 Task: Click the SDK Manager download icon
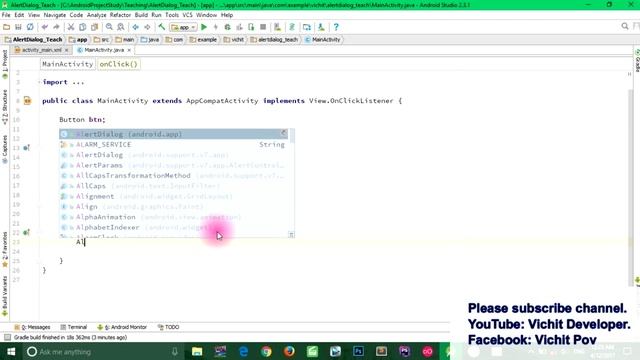tap(321, 27)
